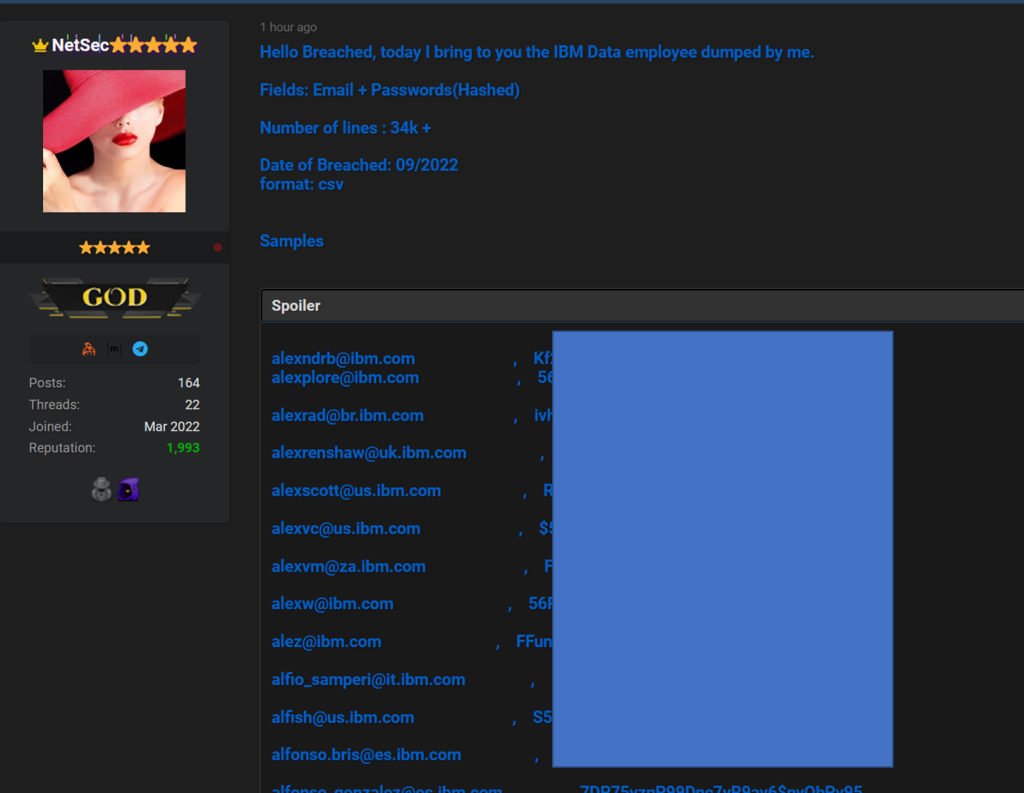Open the orange icon in the contact row
This screenshot has width=1024, height=793.
pyautogui.click(x=89, y=349)
